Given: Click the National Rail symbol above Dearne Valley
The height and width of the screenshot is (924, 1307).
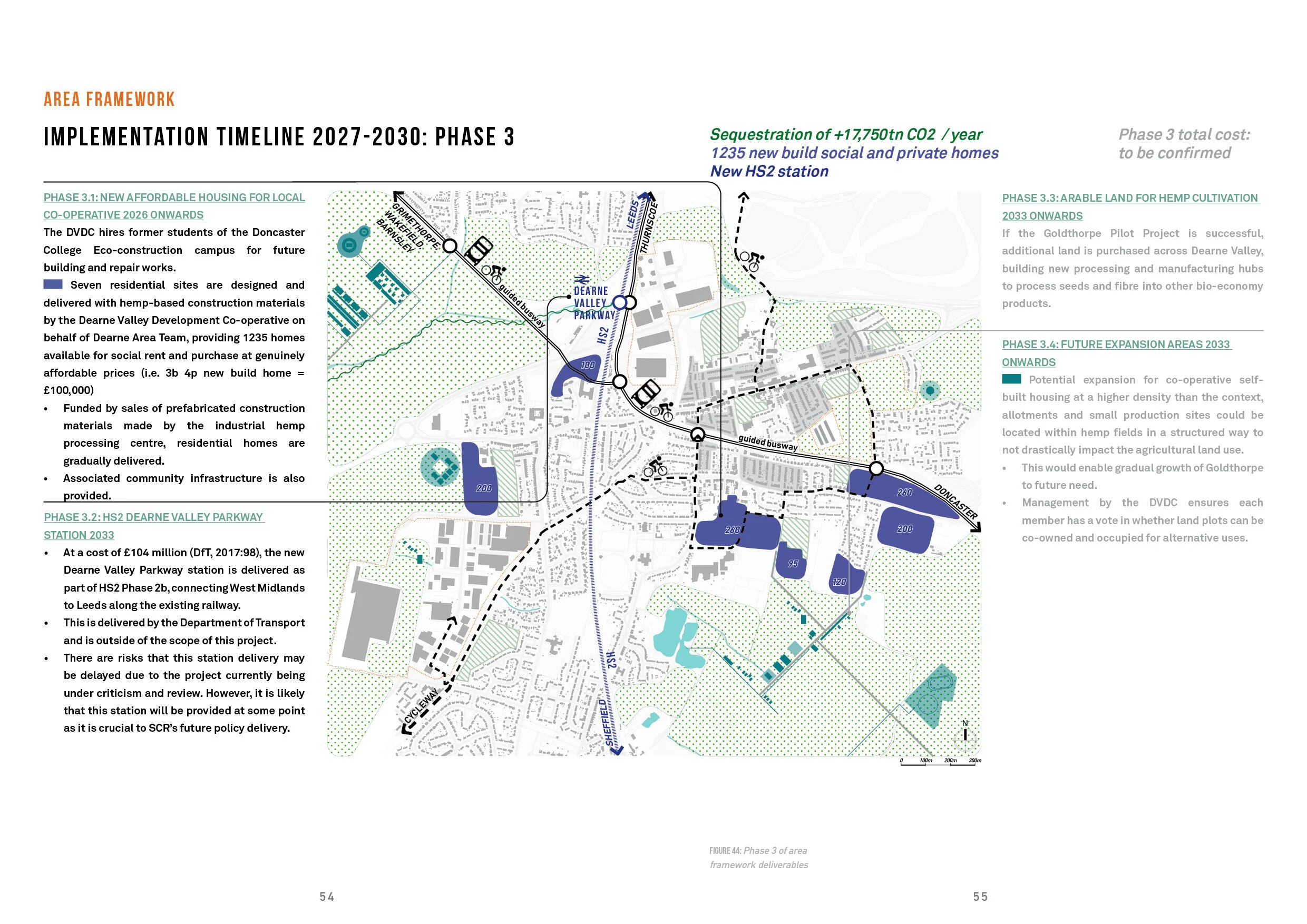Looking at the screenshot, I should pos(581,279).
